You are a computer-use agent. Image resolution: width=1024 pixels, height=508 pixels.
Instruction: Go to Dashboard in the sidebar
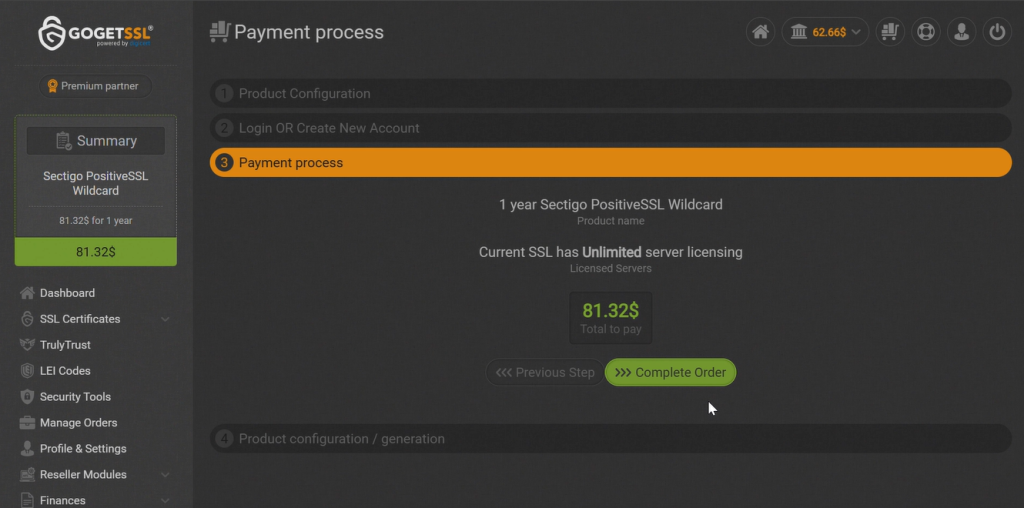(x=67, y=293)
